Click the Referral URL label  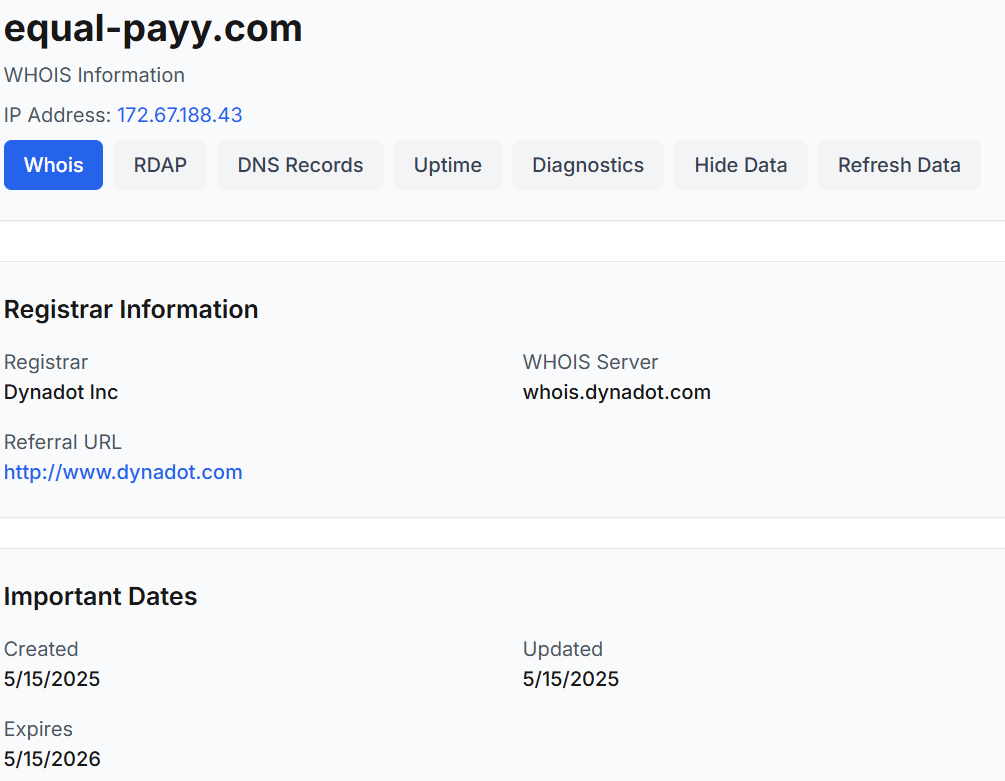point(62,442)
